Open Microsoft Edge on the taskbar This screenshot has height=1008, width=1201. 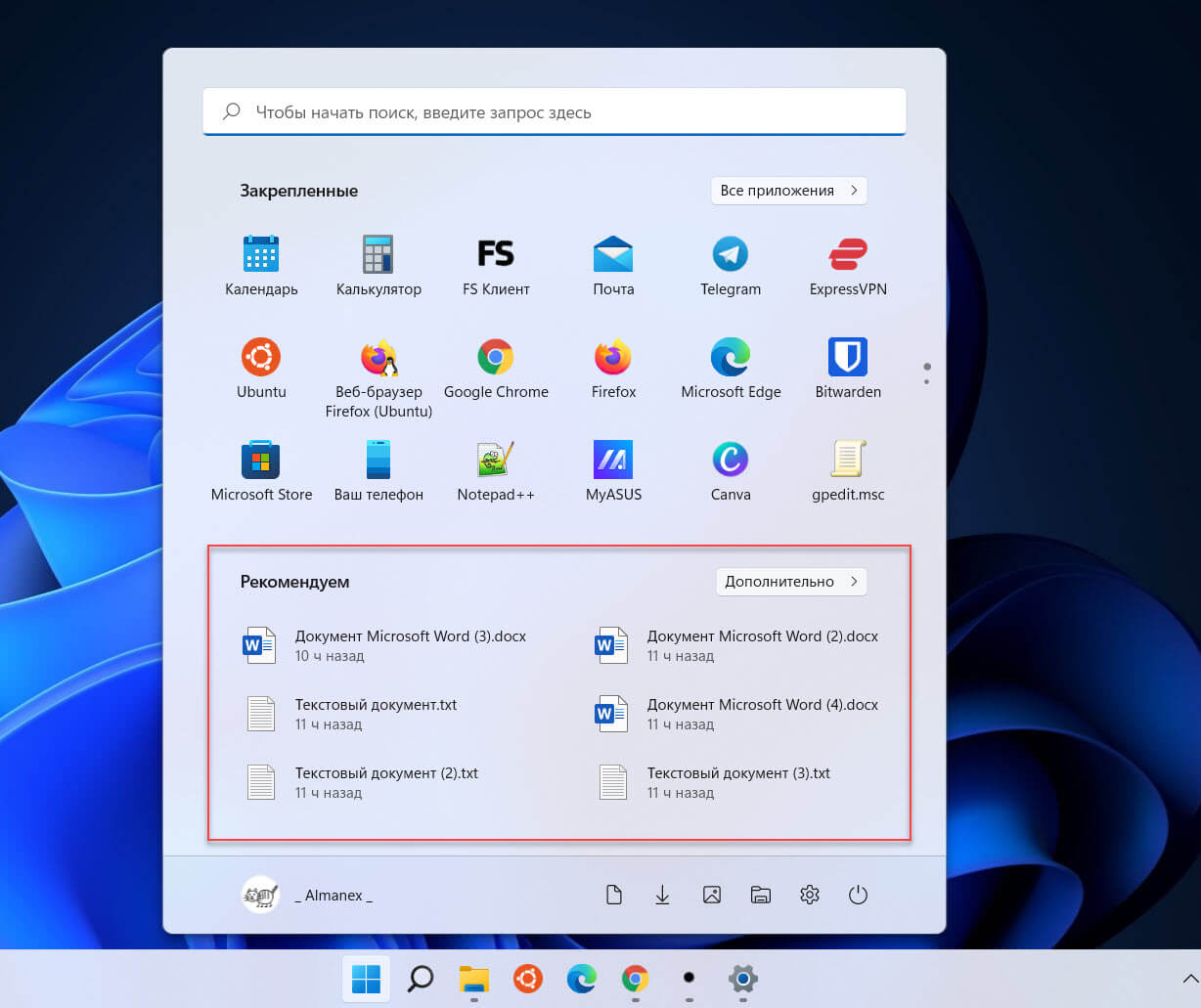click(x=582, y=979)
